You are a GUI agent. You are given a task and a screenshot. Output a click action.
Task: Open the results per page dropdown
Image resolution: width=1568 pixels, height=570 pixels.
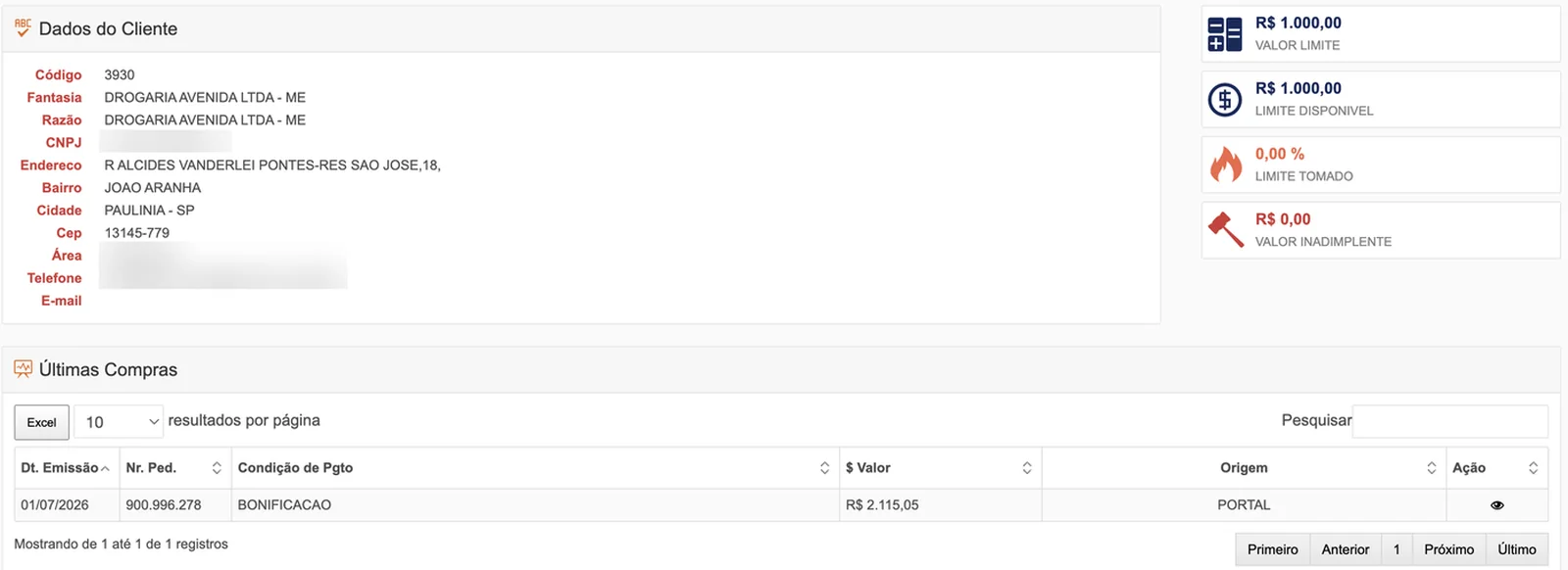point(119,422)
